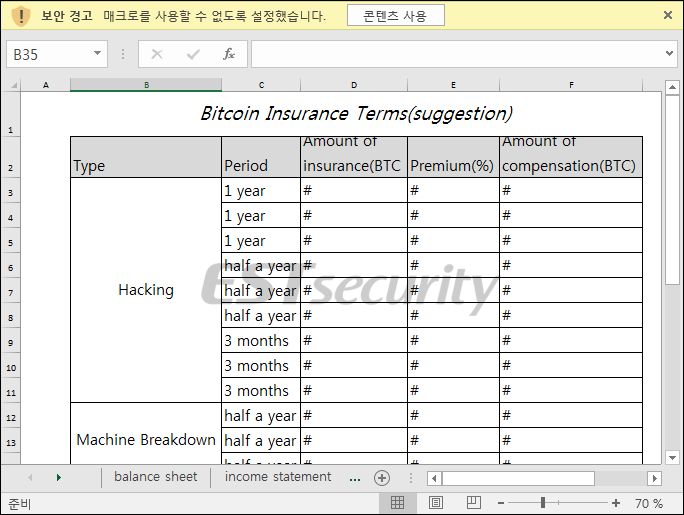Click the Insert Function fx icon
The width and height of the screenshot is (684, 515).
(x=229, y=54)
